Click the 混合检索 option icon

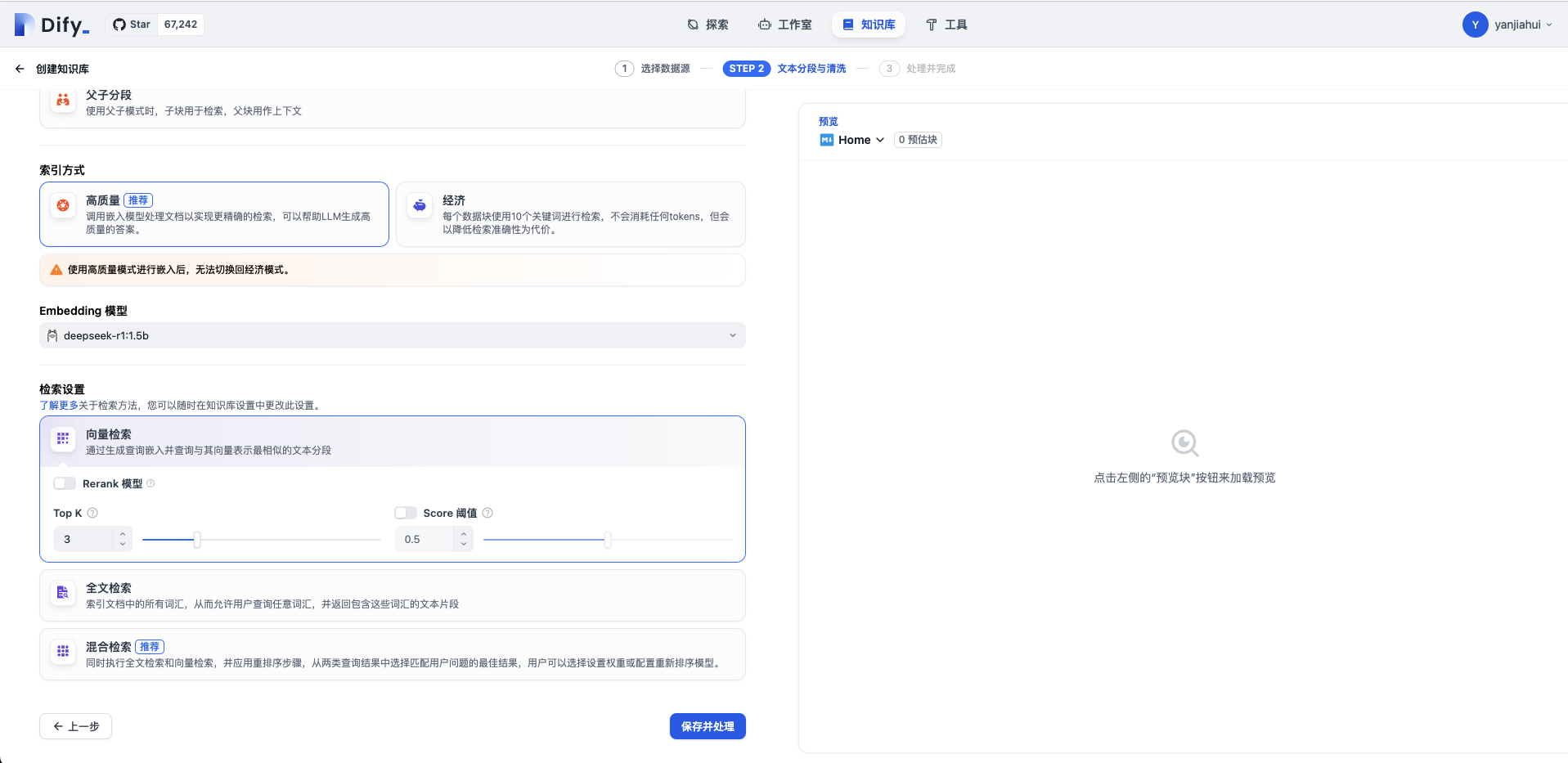click(63, 652)
